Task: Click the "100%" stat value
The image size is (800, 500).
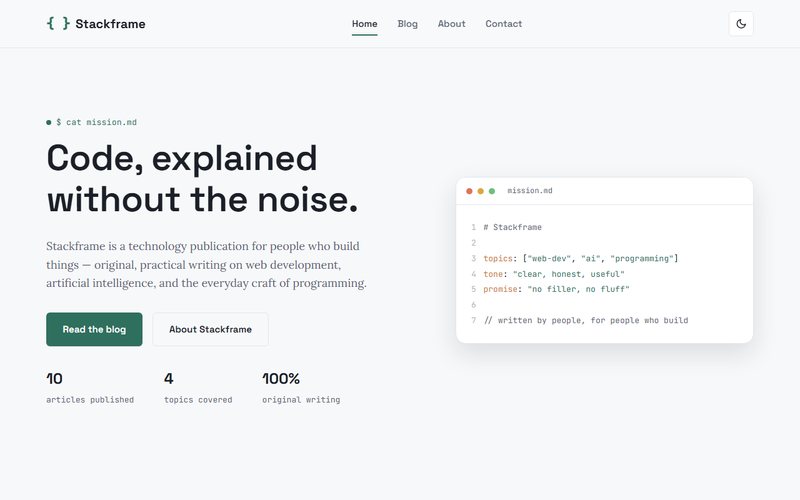Action: coord(281,379)
